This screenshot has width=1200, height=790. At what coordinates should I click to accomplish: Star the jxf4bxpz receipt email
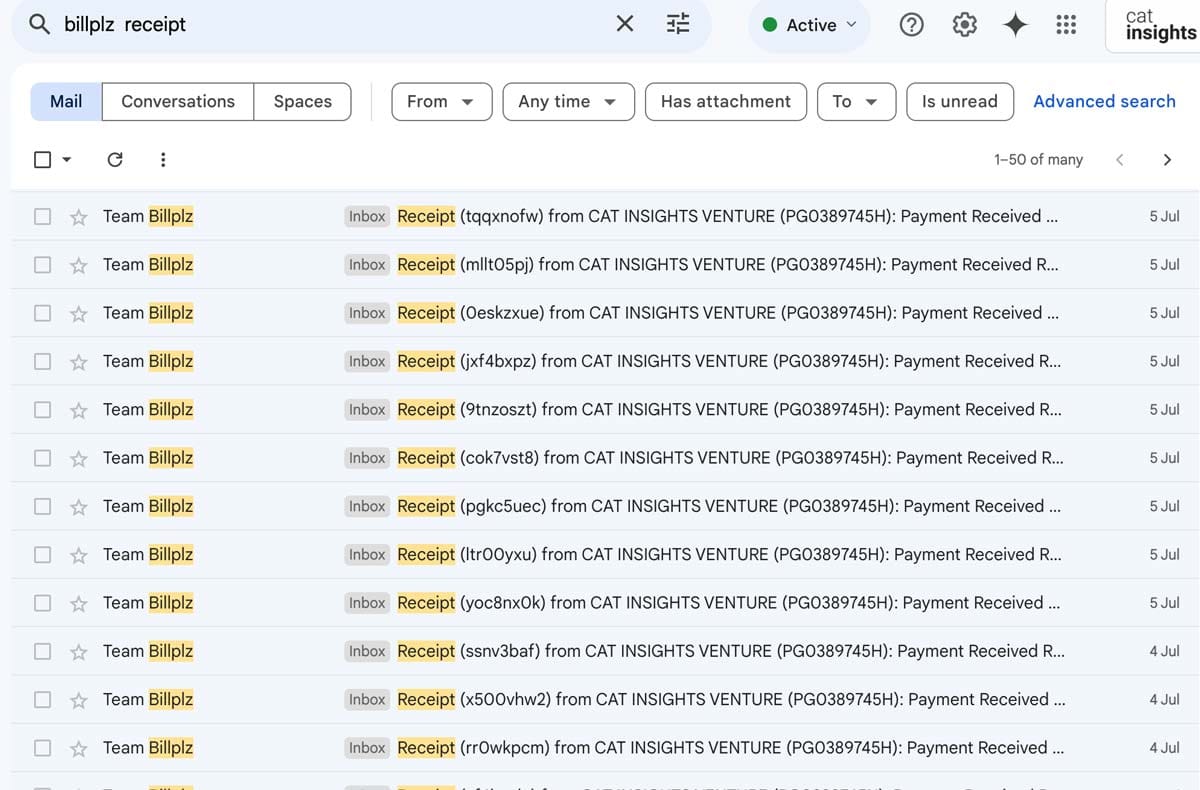[x=79, y=362]
